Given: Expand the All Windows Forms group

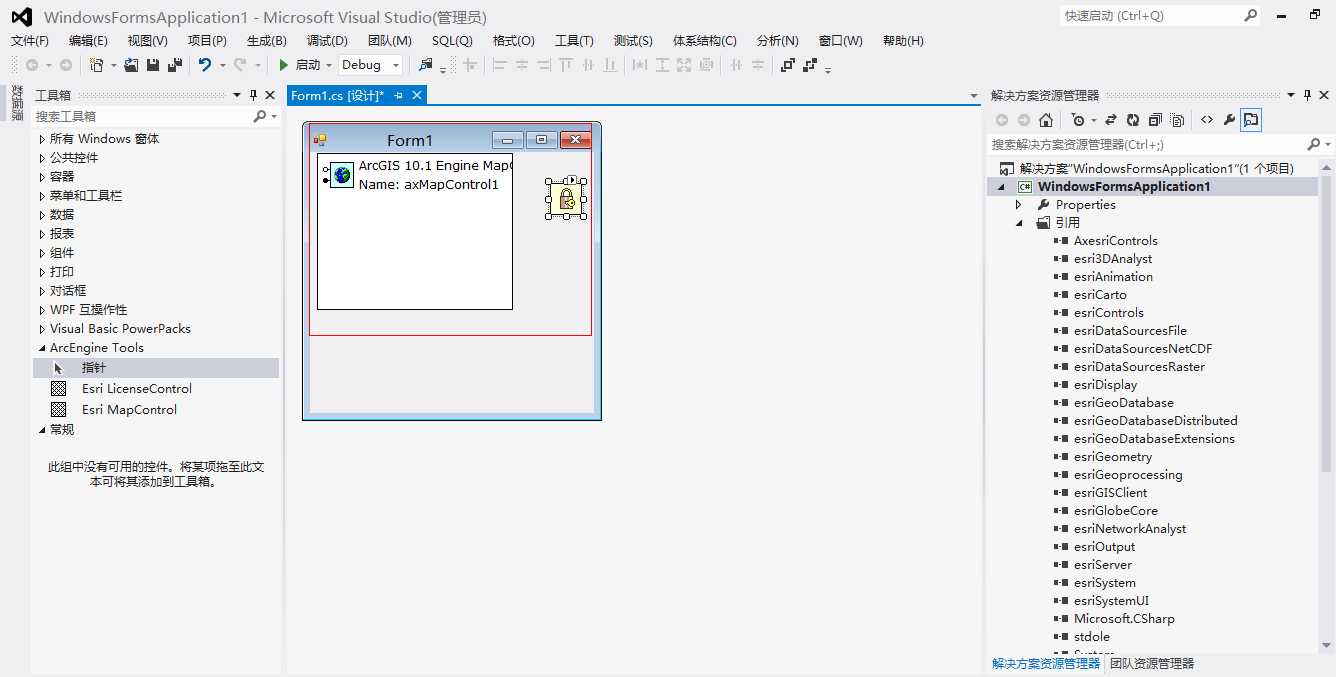Looking at the screenshot, I should (42, 139).
